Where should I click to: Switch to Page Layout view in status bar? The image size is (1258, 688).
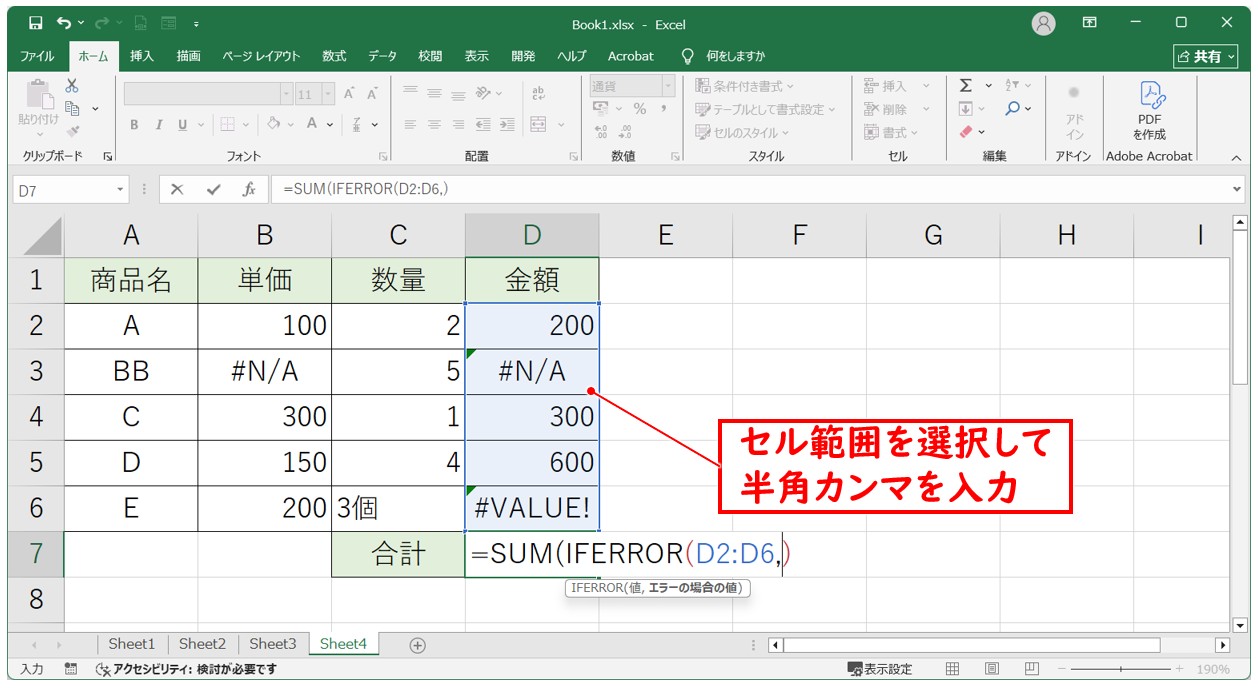point(991,669)
